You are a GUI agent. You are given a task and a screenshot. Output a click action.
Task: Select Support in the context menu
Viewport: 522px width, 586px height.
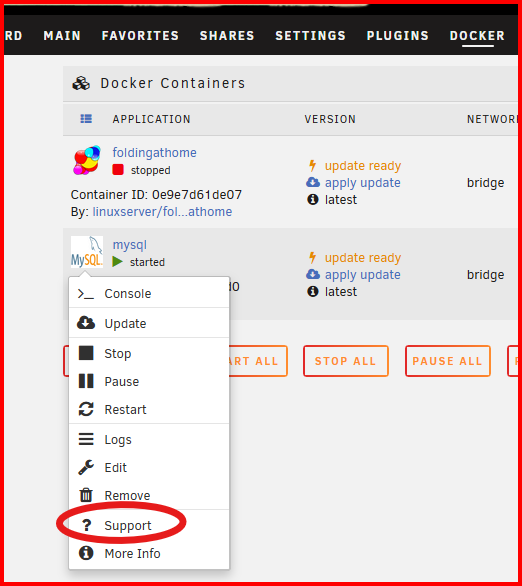149,525
